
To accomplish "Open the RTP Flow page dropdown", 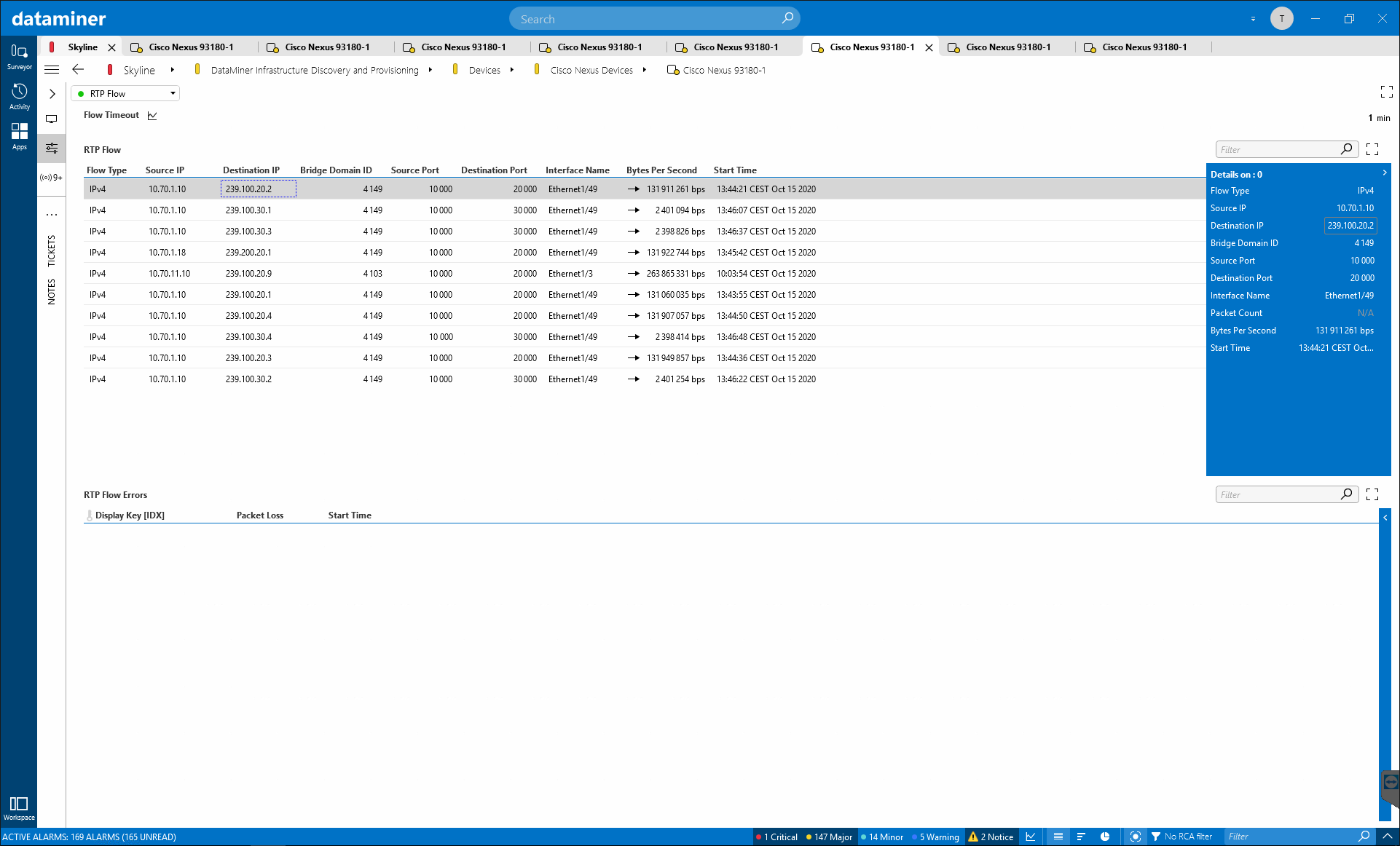I will [125, 94].
